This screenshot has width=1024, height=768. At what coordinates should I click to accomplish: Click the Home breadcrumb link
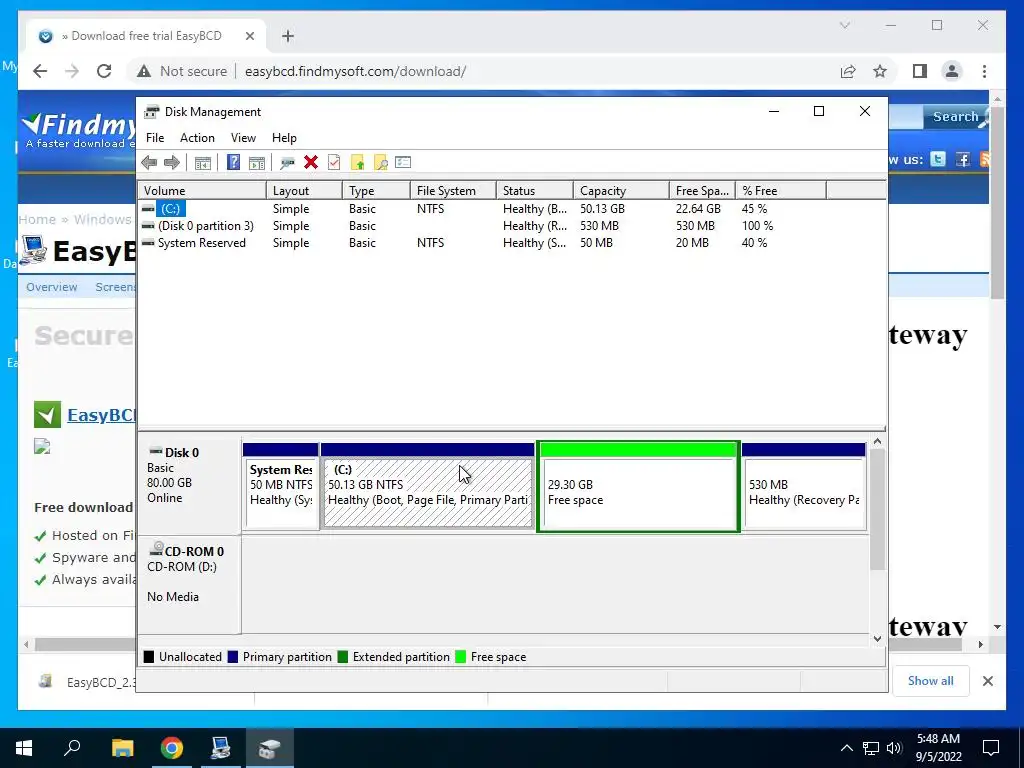[37, 219]
